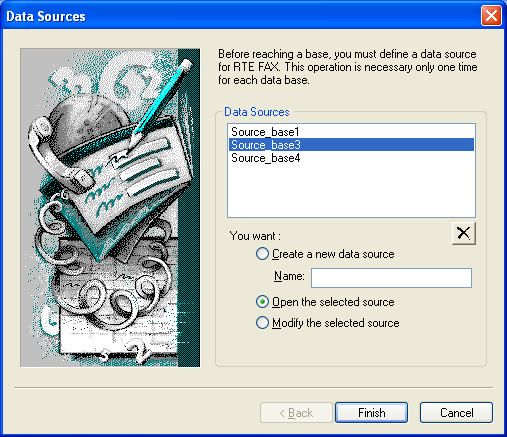Click the greyed-out Back button

296,413
